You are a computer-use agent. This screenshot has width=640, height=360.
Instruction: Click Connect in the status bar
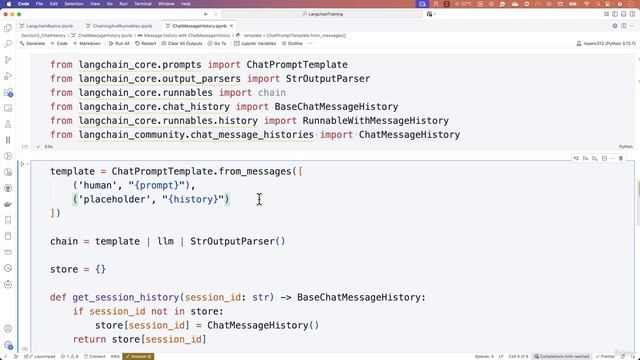point(95,356)
